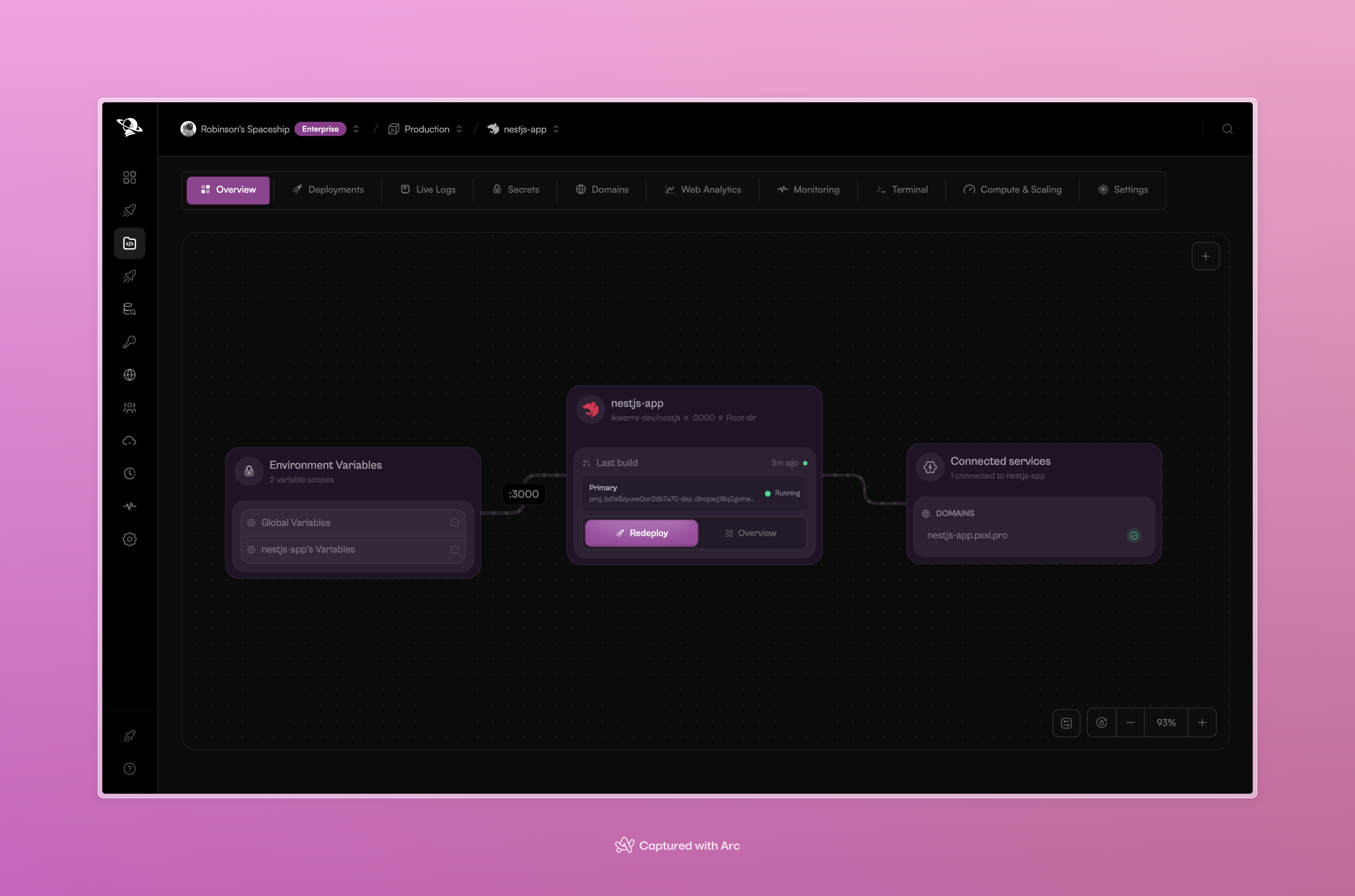Select the nestjs-app's Variables row

tap(353, 550)
